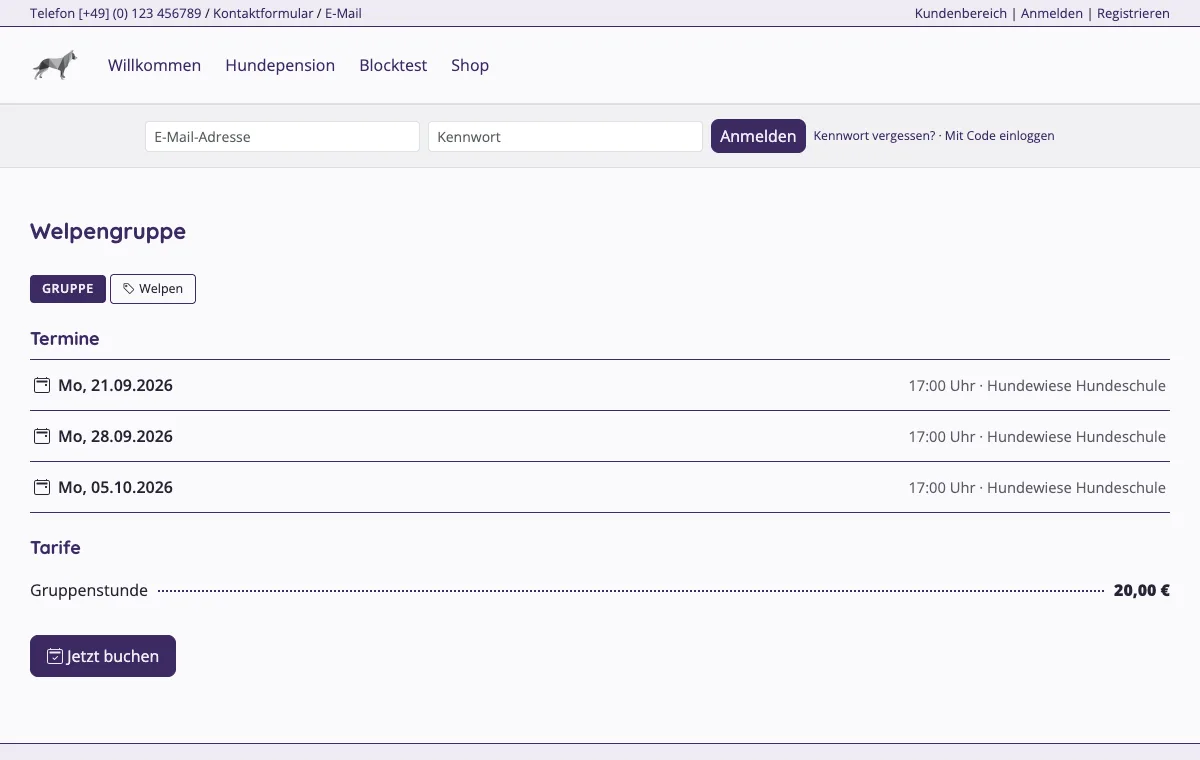
Task: Click the Tarife section heading
Action: tap(56, 548)
